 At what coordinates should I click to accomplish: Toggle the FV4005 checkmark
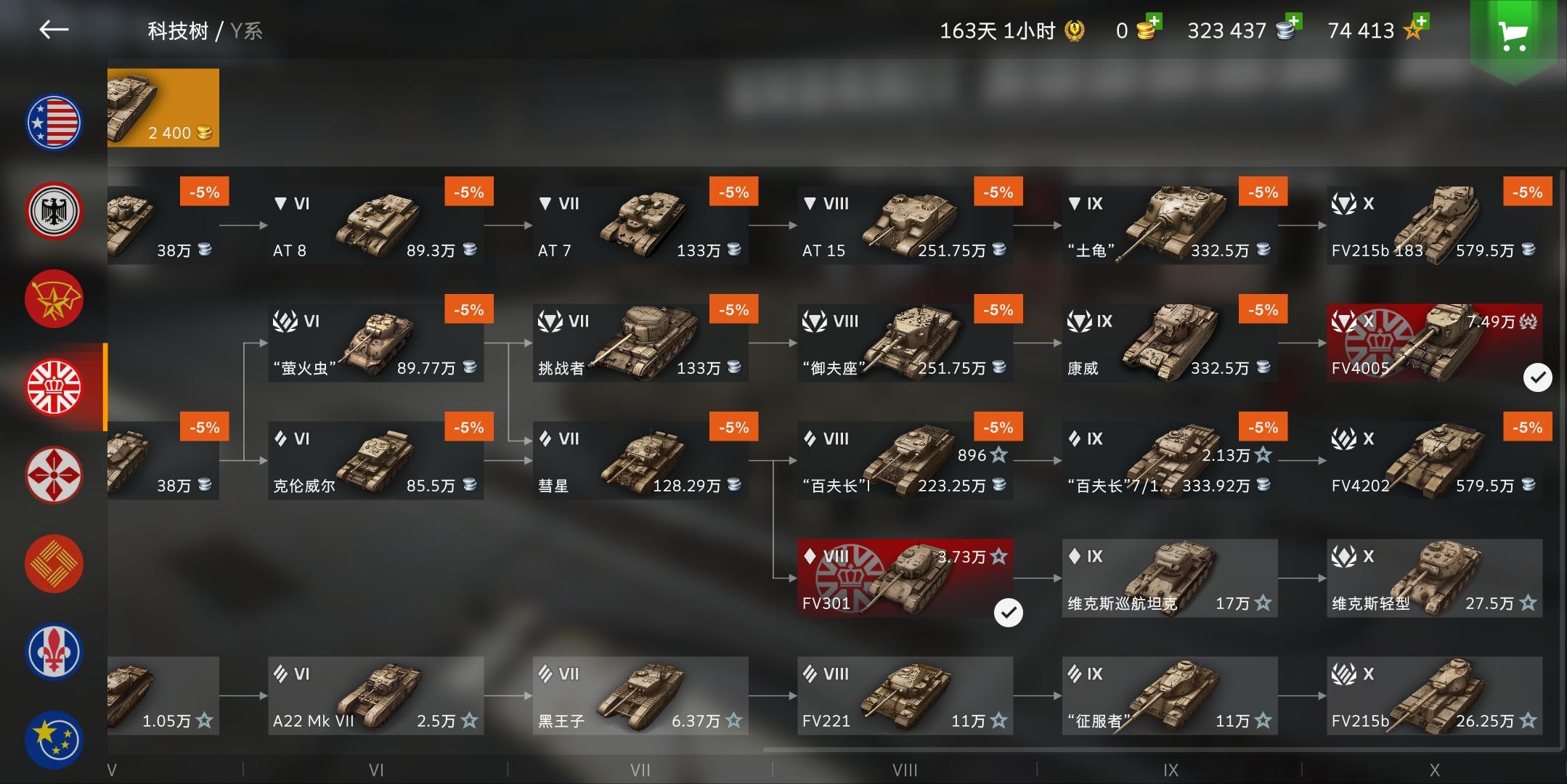[1537, 377]
